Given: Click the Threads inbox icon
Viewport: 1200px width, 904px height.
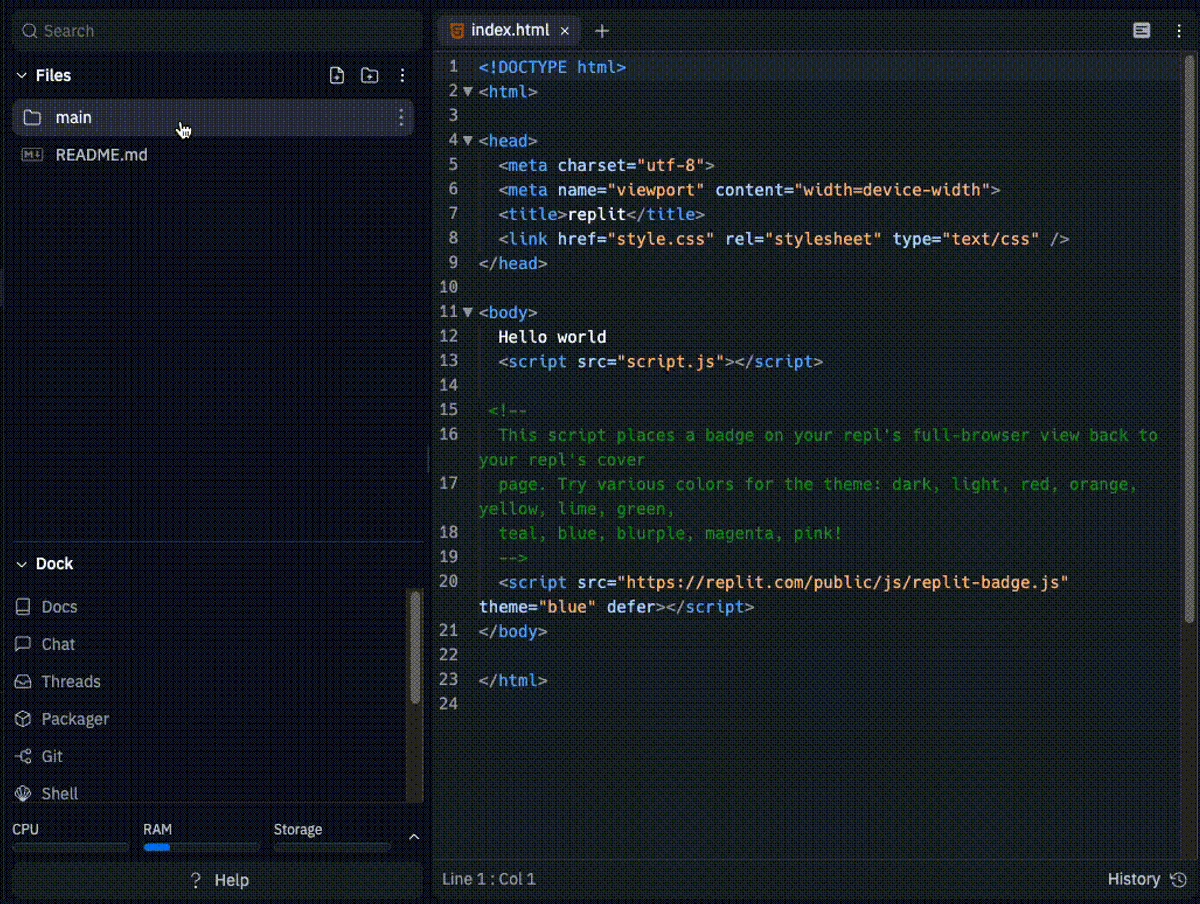Looking at the screenshot, I should click(23, 682).
